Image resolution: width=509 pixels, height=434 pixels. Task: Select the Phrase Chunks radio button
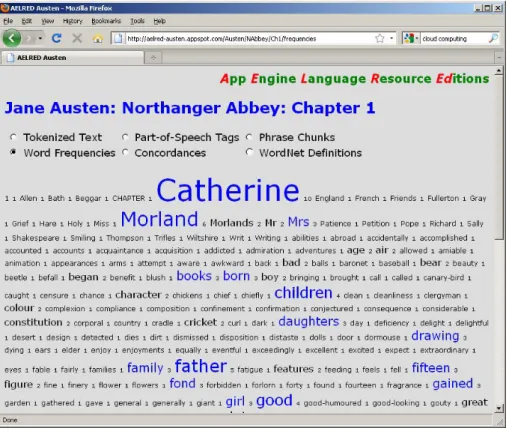click(249, 137)
